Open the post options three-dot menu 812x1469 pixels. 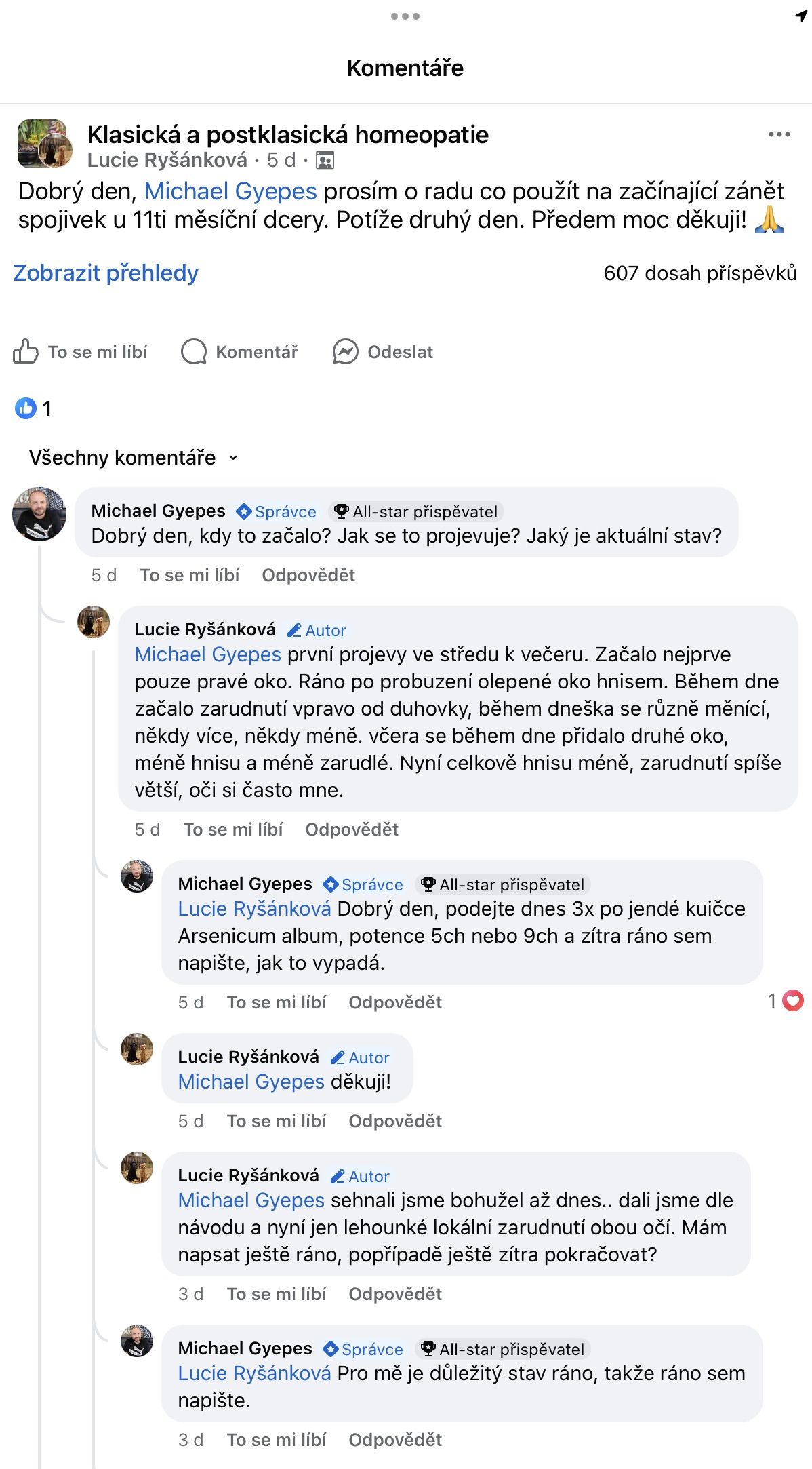(x=779, y=134)
